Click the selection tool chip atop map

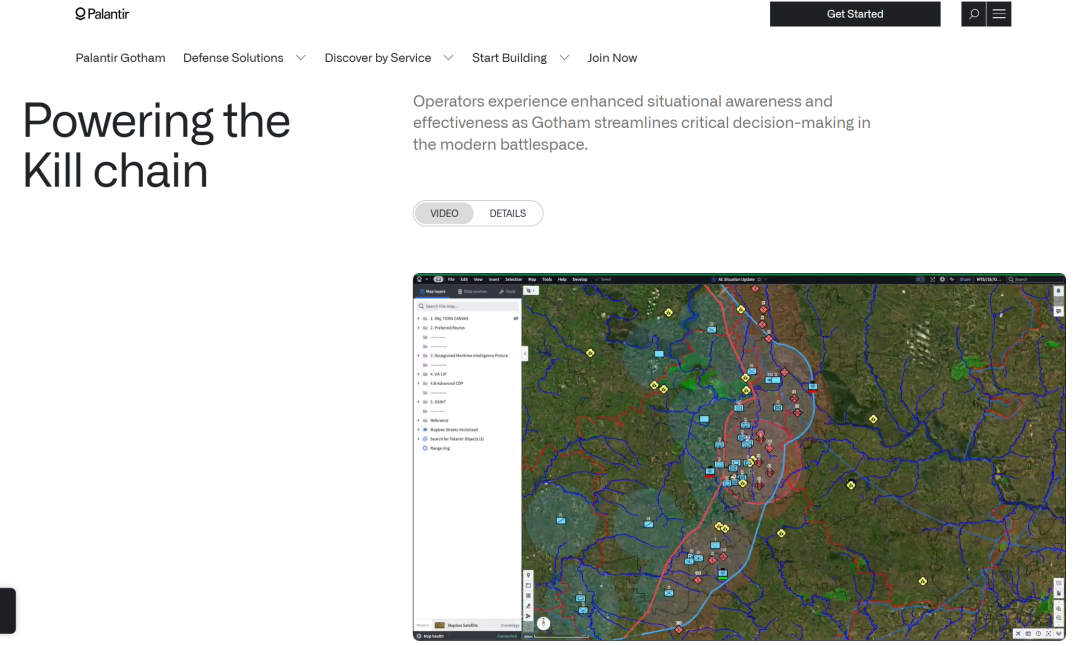tap(531, 291)
